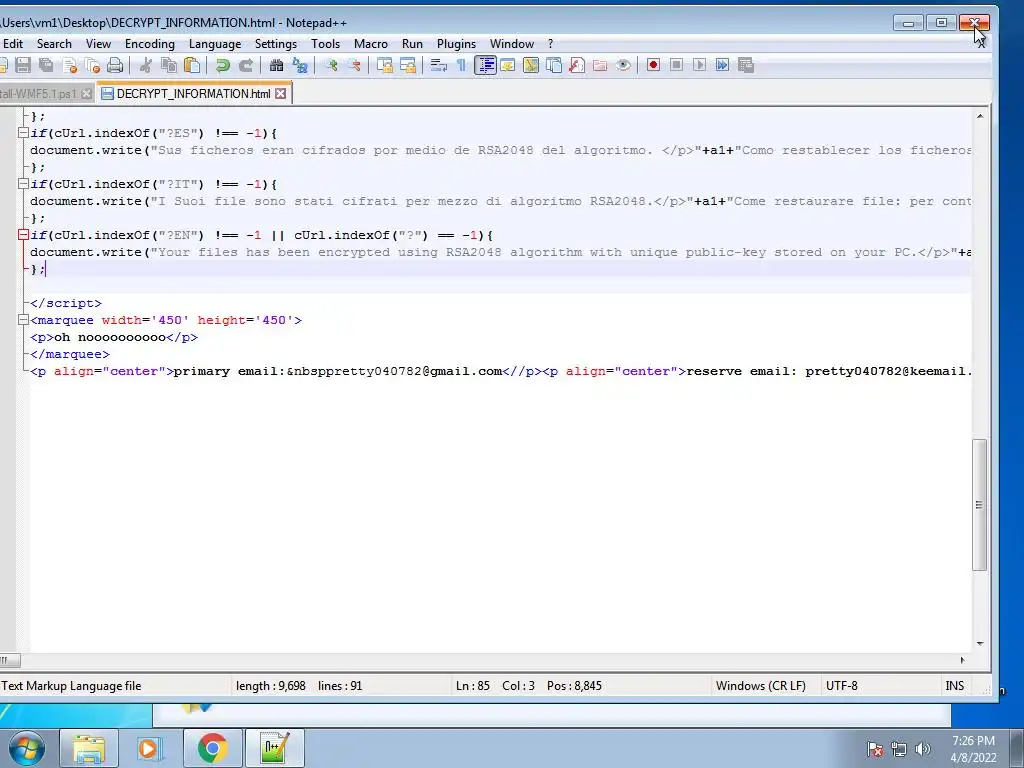Click the Close document toolbar icon
The width and height of the screenshot is (1024, 768).
[x=69, y=65]
